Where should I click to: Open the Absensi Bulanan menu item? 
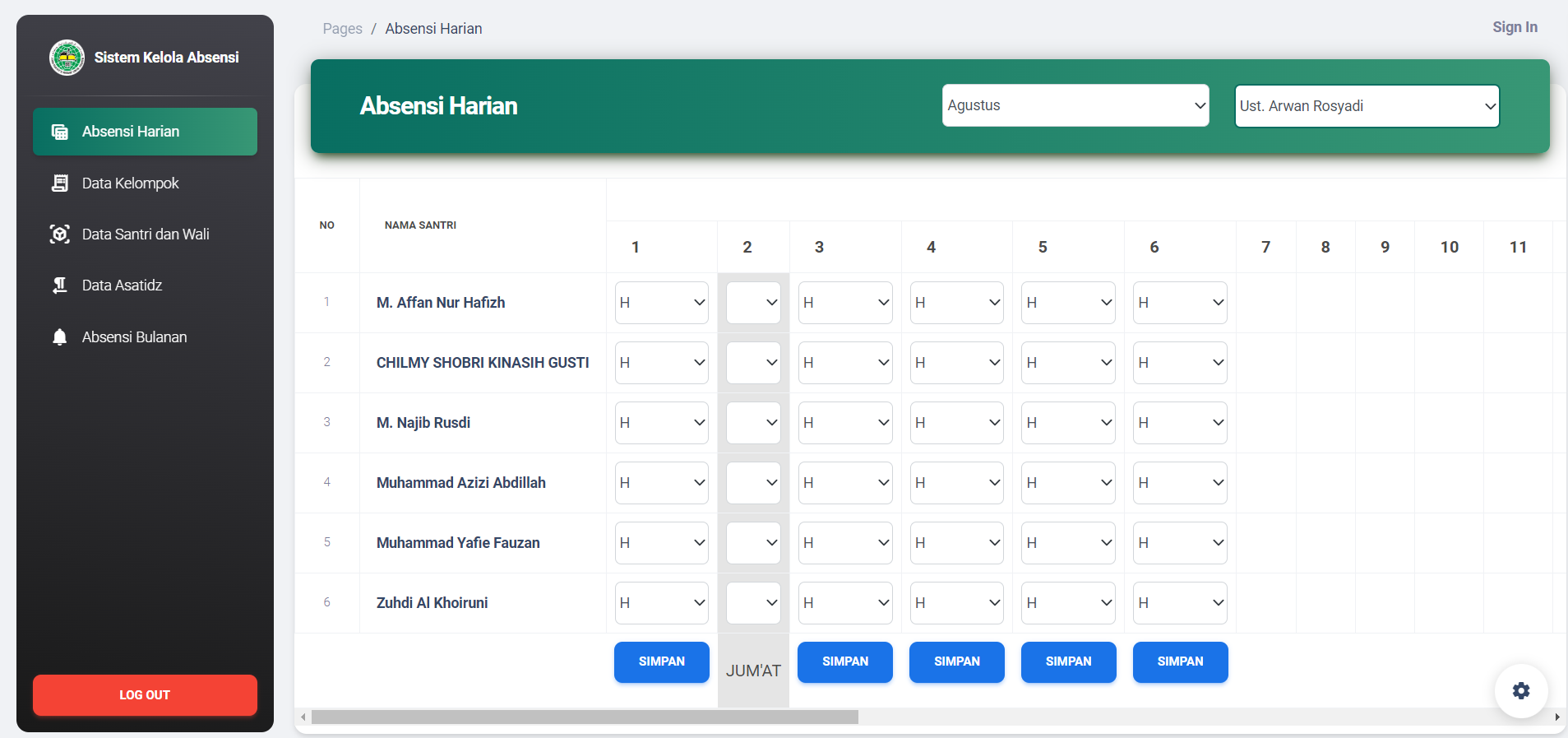134,337
